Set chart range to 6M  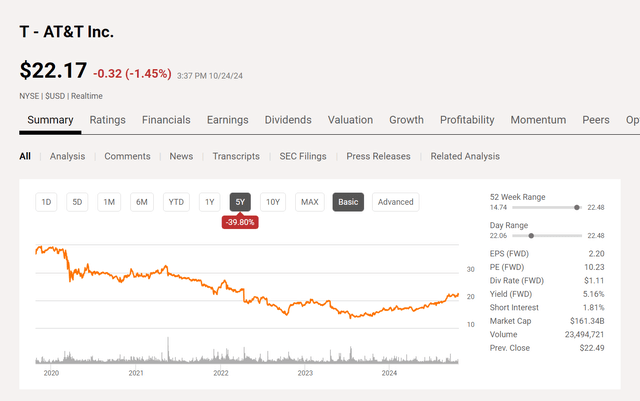(142, 202)
